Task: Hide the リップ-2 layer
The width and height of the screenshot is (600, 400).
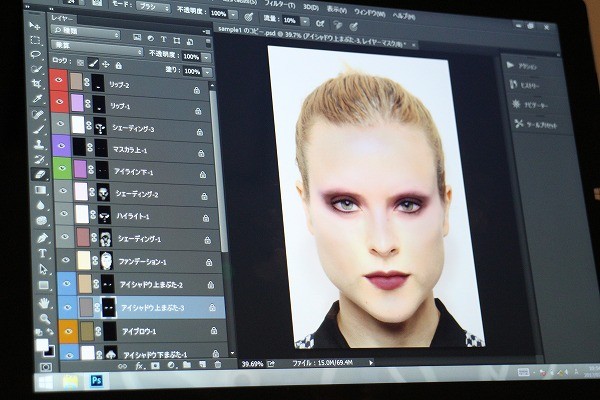Action: (x=59, y=80)
